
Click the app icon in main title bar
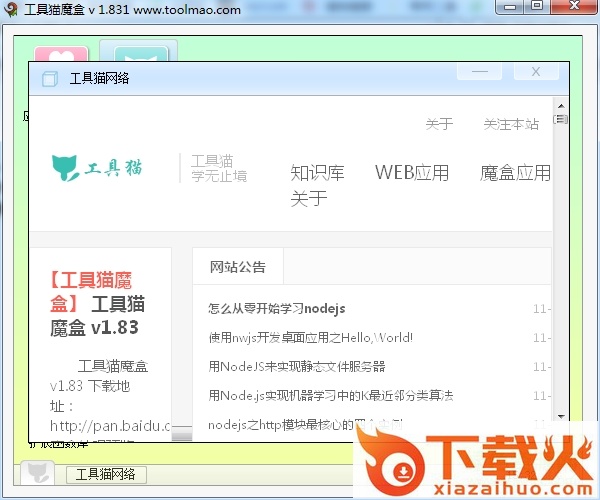tap(11, 9)
